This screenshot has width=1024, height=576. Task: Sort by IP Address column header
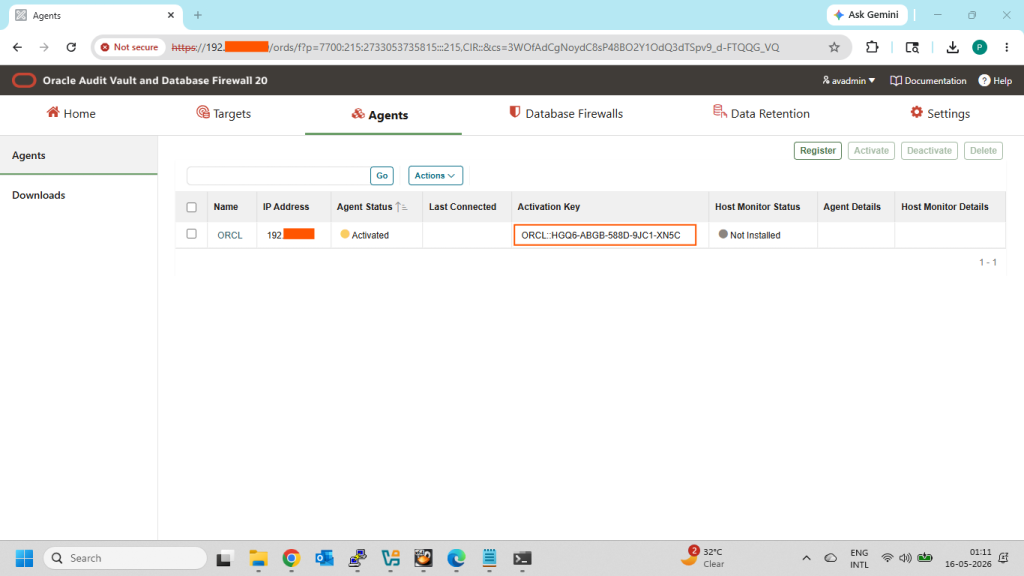(286, 207)
